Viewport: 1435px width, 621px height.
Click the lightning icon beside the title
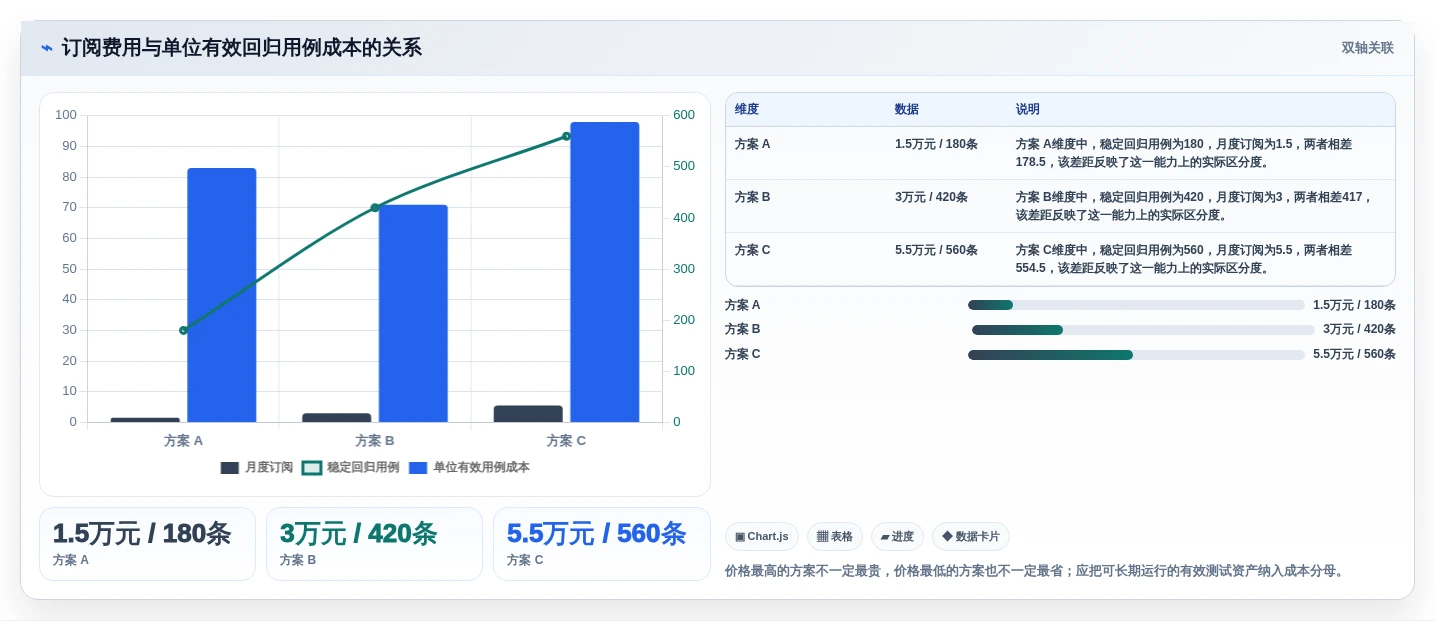coord(47,48)
